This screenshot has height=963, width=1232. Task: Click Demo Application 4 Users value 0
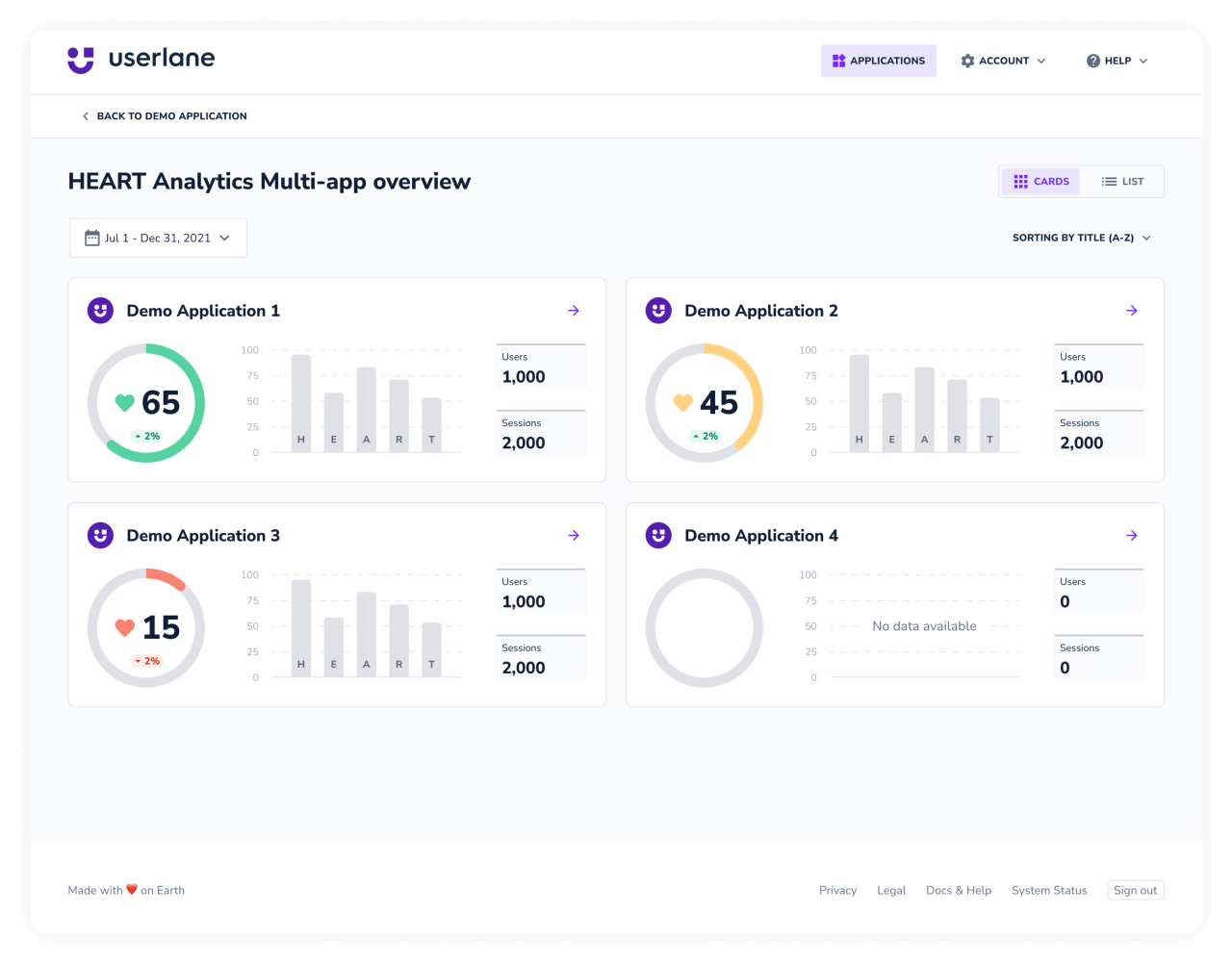click(1065, 602)
